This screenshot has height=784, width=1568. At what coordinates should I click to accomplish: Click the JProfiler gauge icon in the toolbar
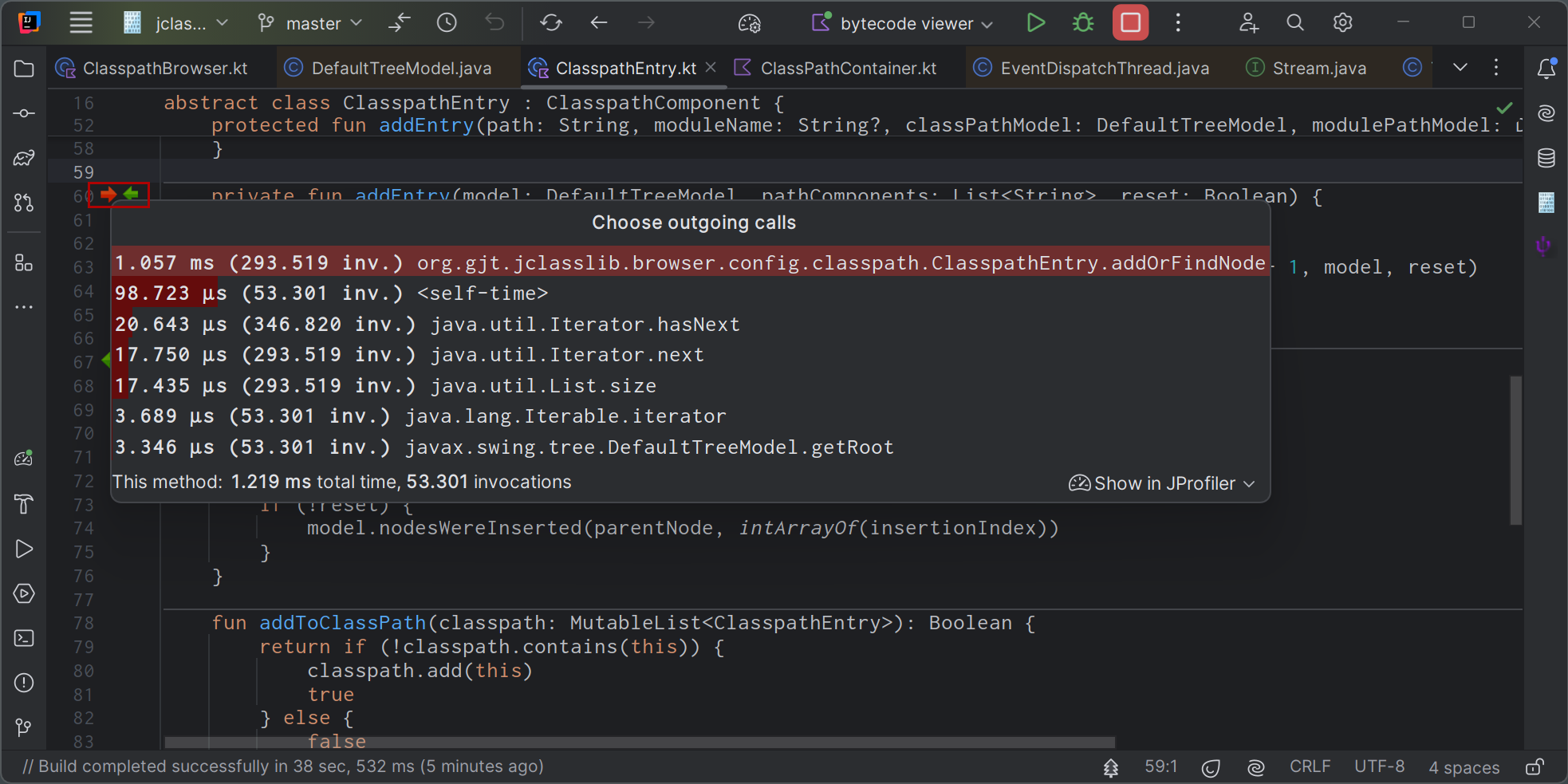coord(750,23)
